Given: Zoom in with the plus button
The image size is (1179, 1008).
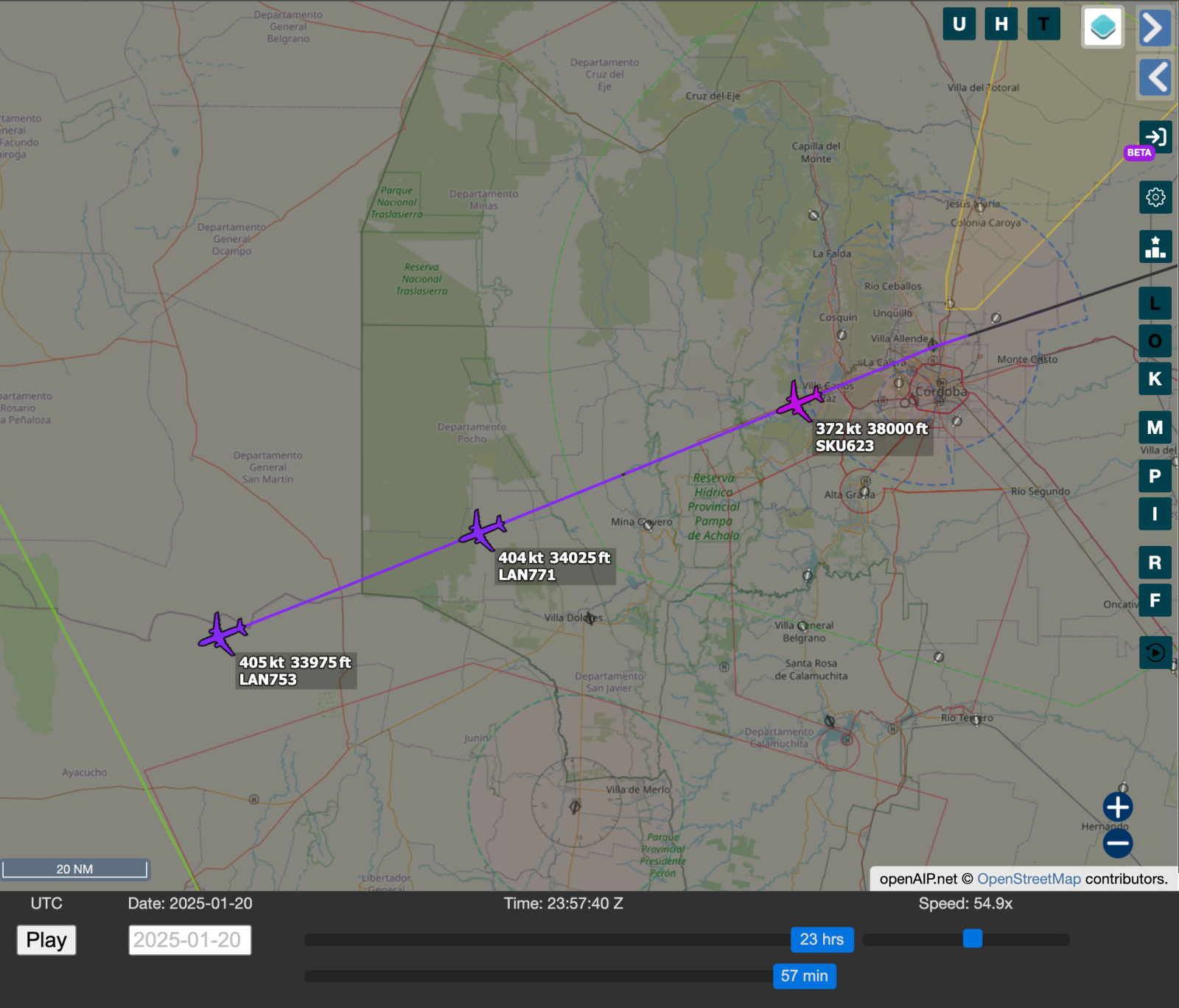Looking at the screenshot, I should pyautogui.click(x=1117, y=807).
